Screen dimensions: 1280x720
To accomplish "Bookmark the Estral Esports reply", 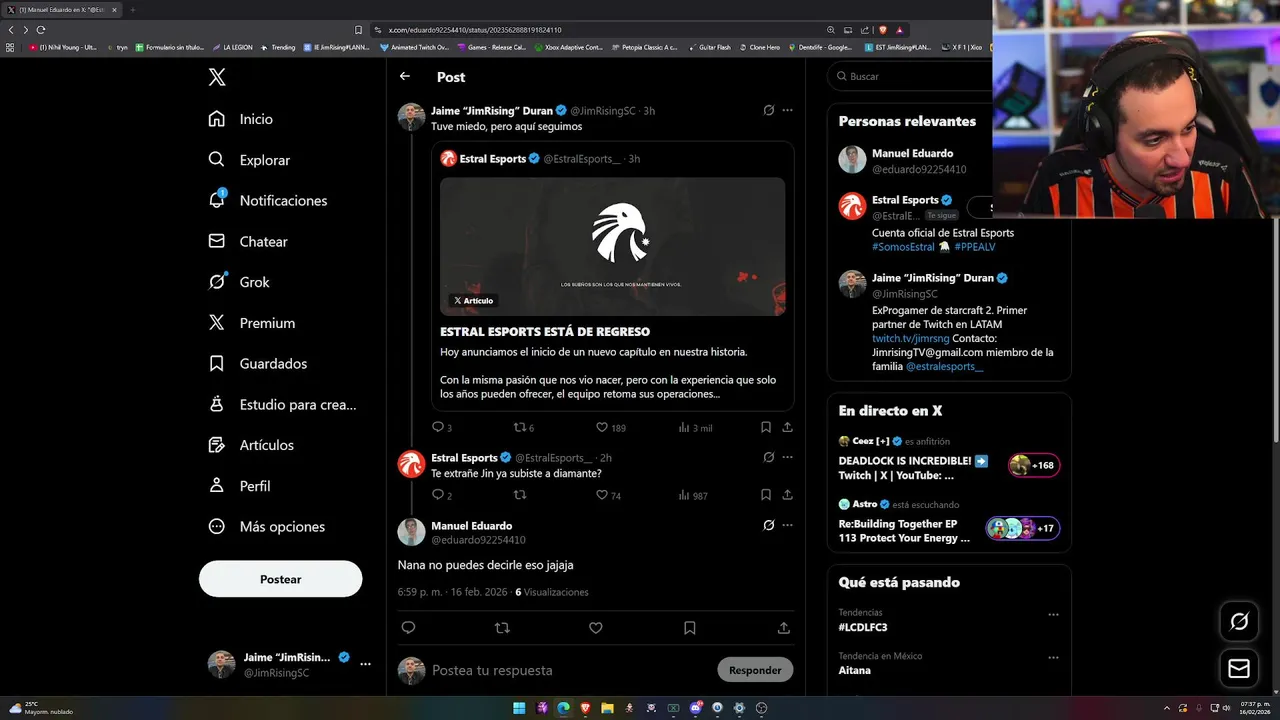I will click(765, 495).
